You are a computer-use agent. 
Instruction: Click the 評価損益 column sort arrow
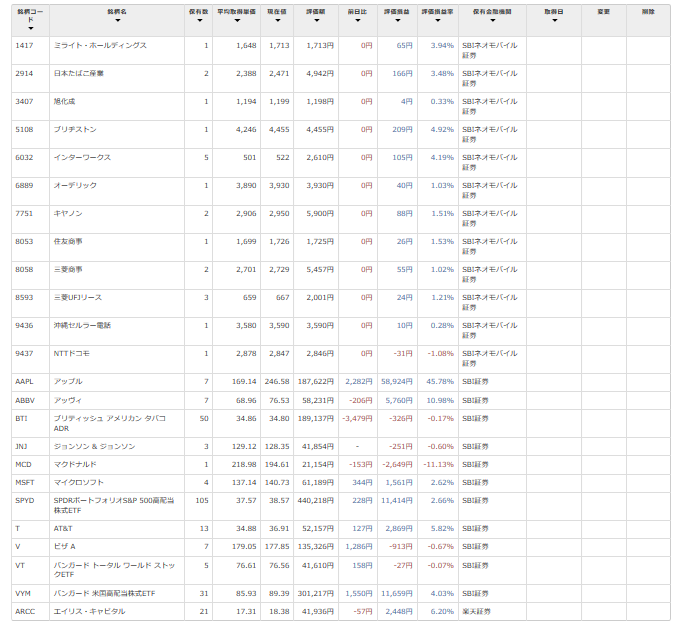click(x=397, y=20)
